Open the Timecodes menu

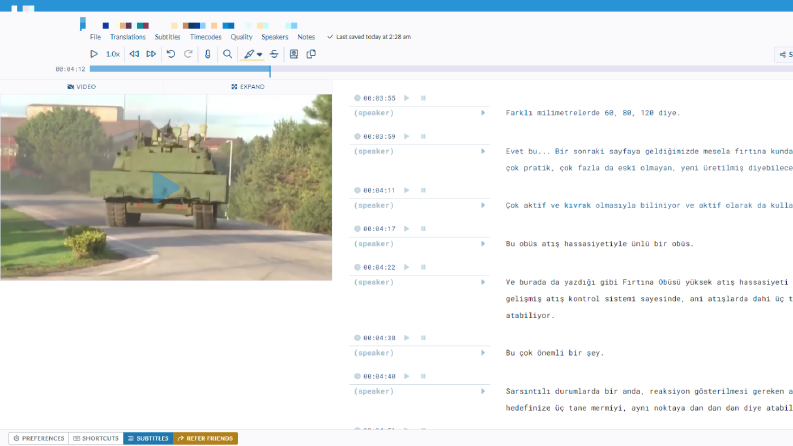click(206, 37)
